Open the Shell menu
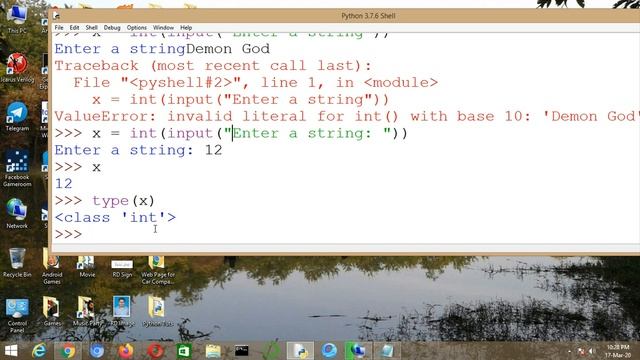Viewport: 640px width, 360px height. coord(91,28)
